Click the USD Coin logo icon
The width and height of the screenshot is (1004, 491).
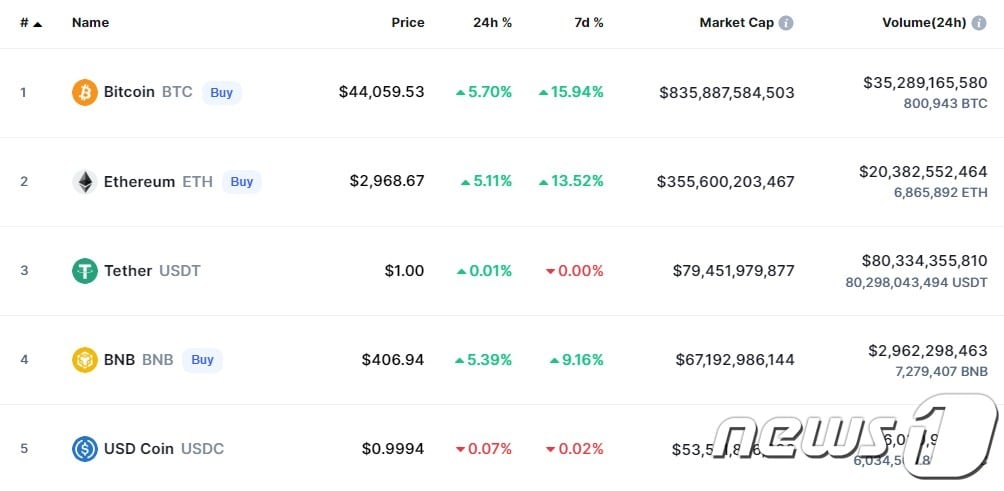(85, 449)
